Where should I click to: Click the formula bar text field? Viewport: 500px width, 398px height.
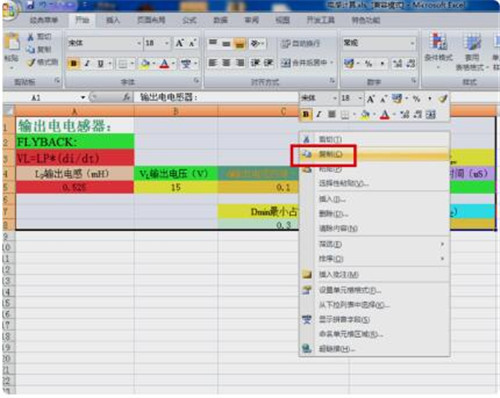coord(218,98)
